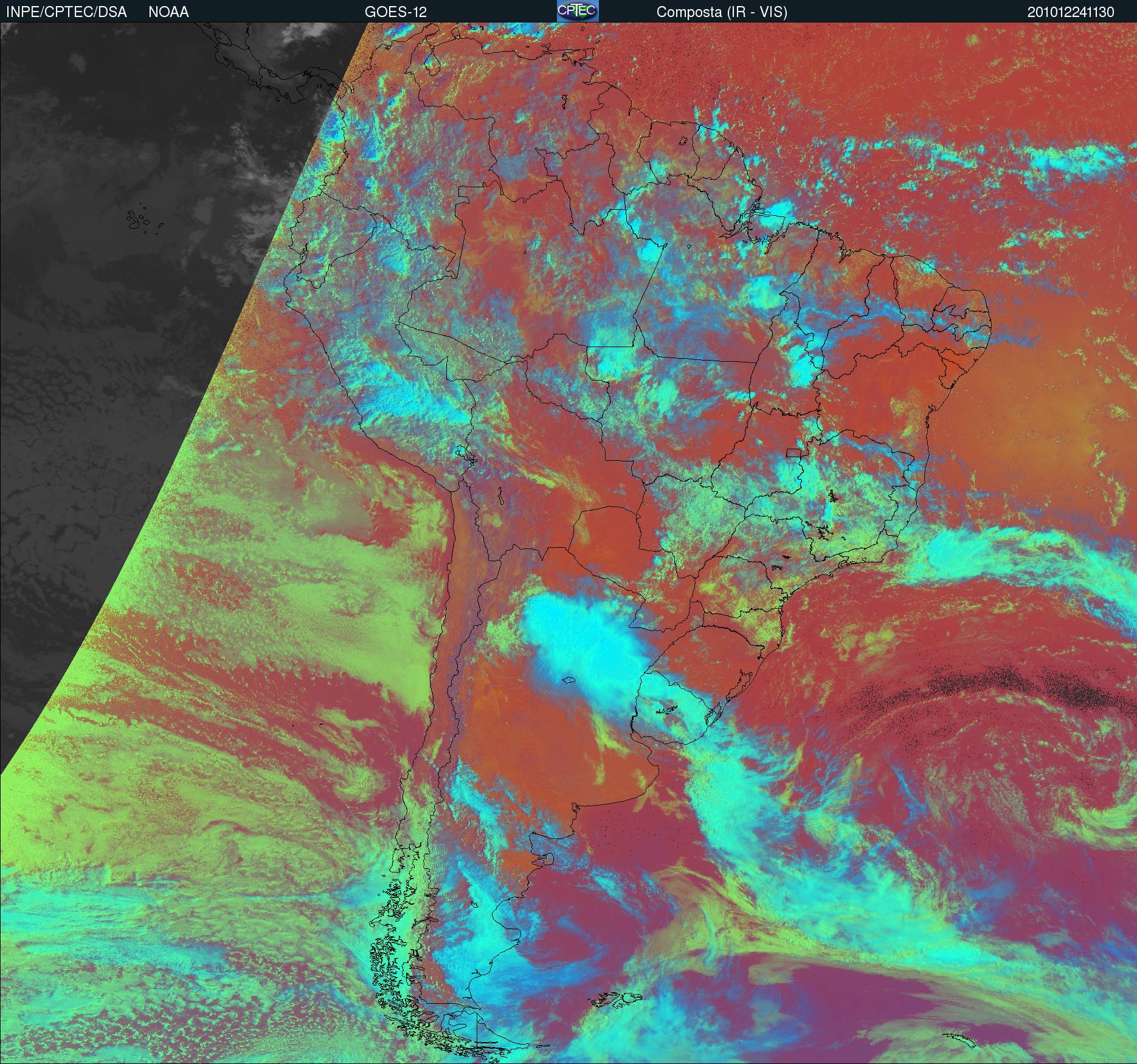Select the Composta (IR - VIS) title
Screen dimensions: 1137x1064
[x=722, y=12]
